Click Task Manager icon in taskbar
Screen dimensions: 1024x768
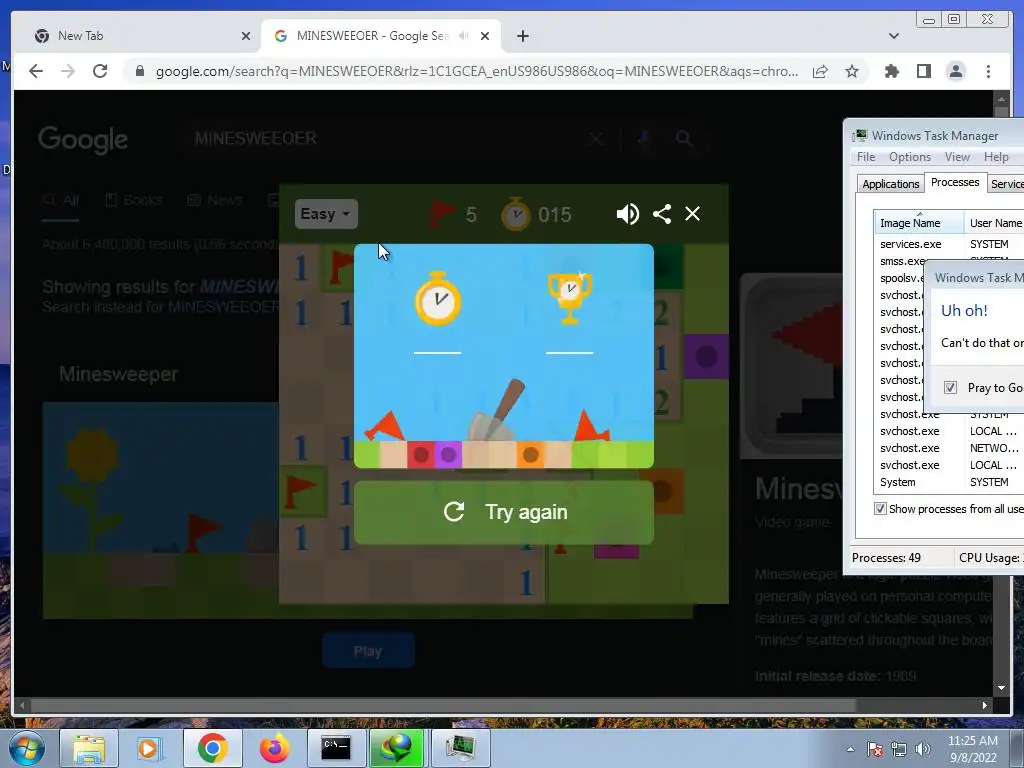click(x=460, y=748)
